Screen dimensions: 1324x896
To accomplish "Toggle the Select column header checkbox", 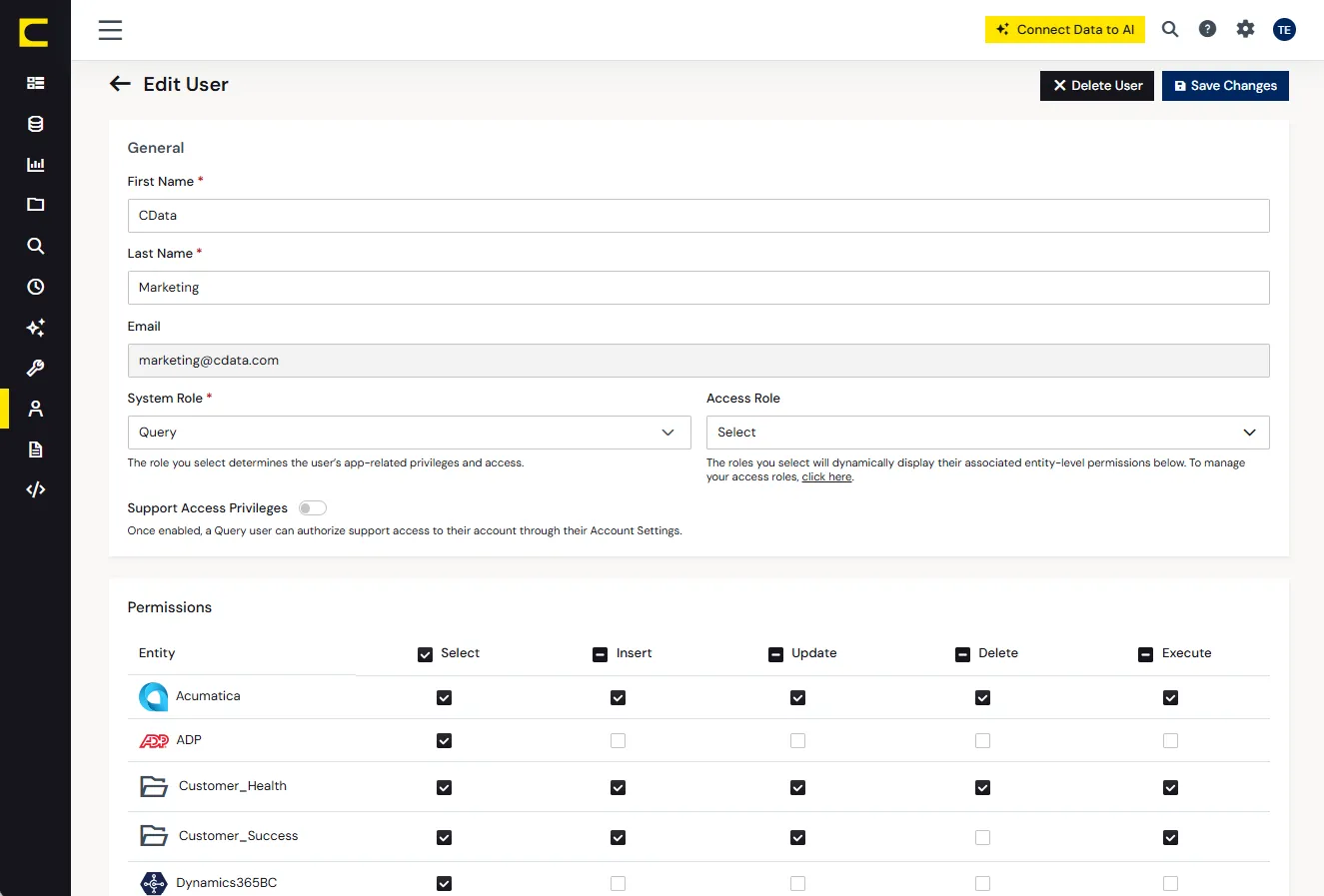I will [x=425, y=654].
